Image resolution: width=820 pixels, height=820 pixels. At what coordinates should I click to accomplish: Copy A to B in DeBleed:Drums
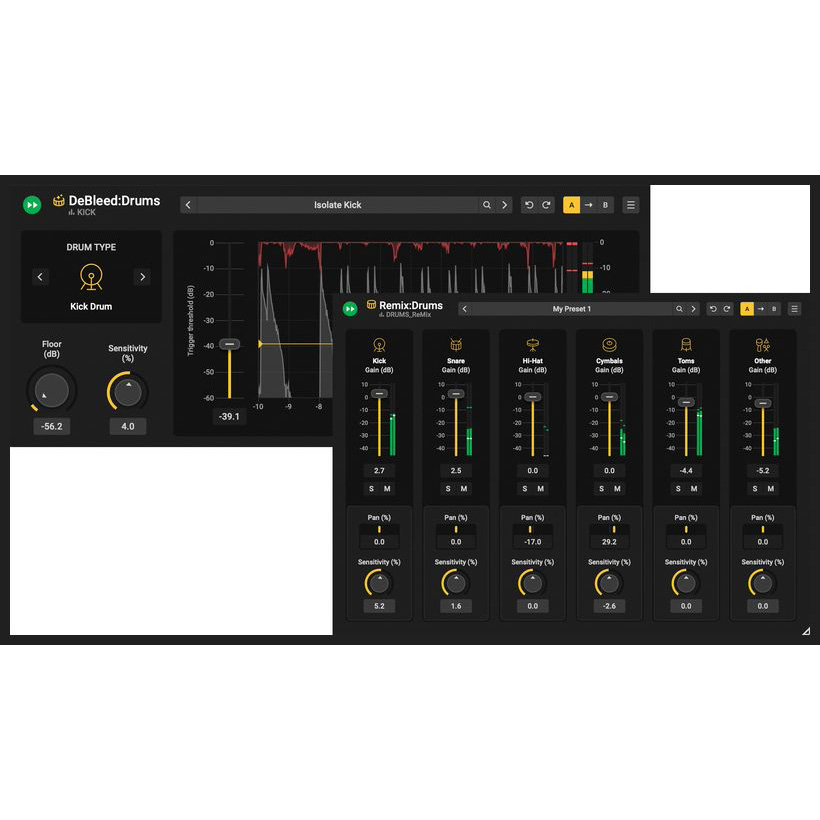588,205
